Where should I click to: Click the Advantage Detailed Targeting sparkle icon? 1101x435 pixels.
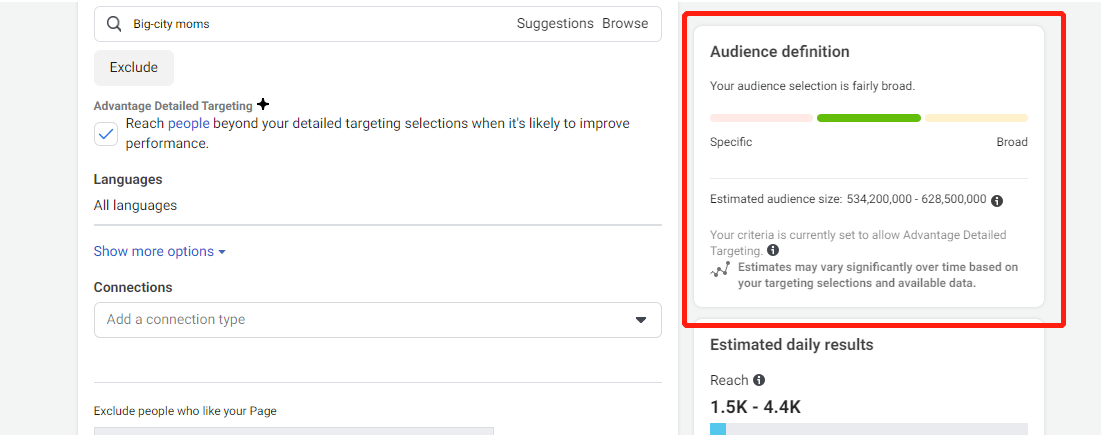[263, 105]
